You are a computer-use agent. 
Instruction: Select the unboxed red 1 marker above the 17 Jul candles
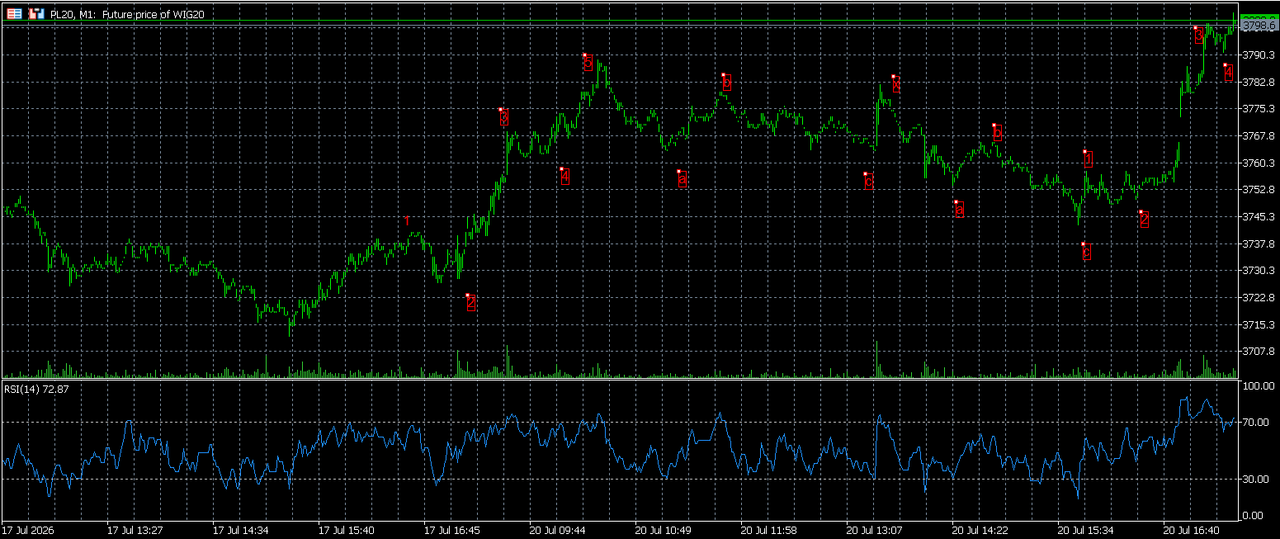tap(406, 220)
